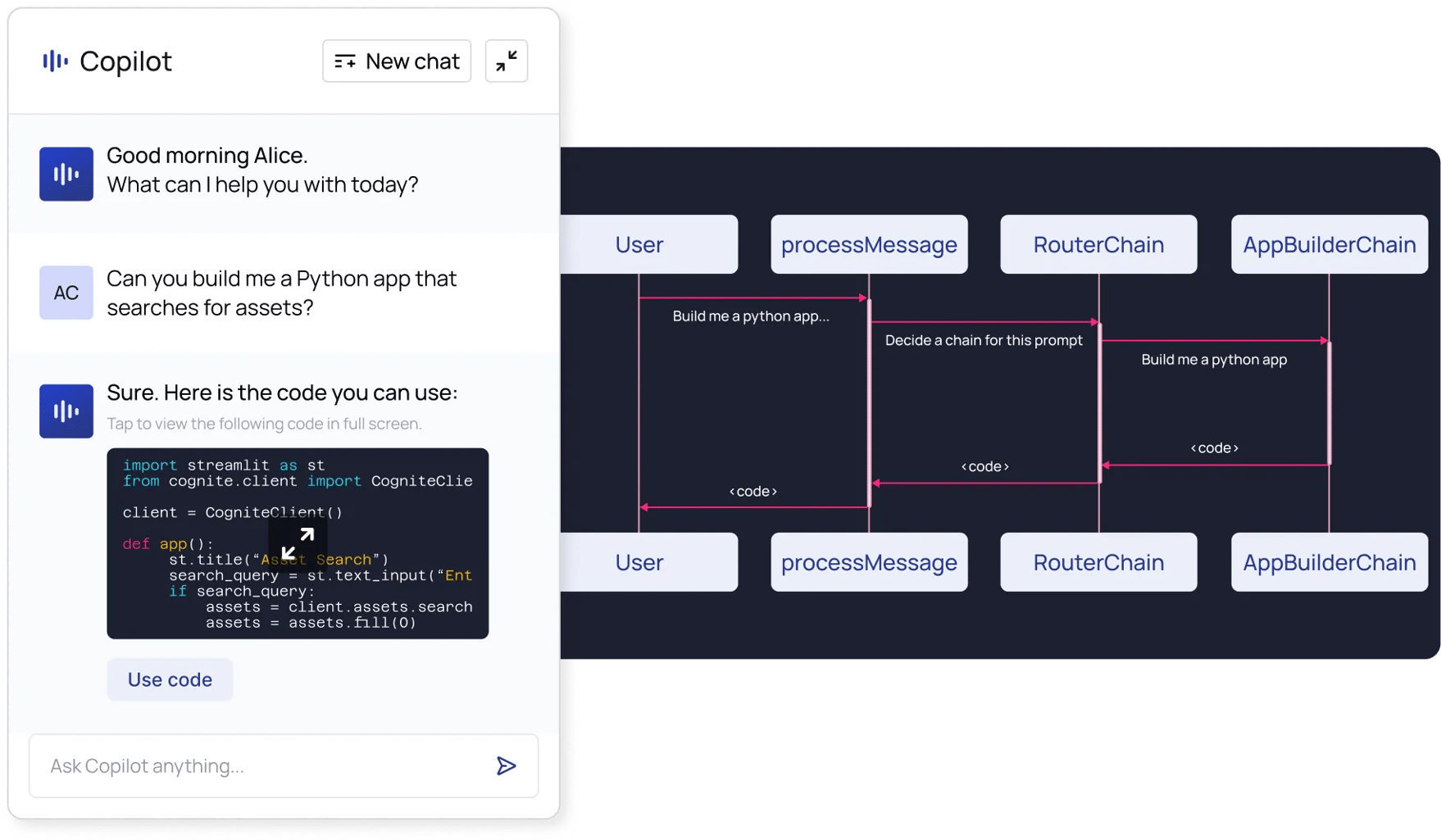Viewport: 1441px width, 840px height.
Task: Click 'What can I help you with today?' text
Action: coord(262,184)
